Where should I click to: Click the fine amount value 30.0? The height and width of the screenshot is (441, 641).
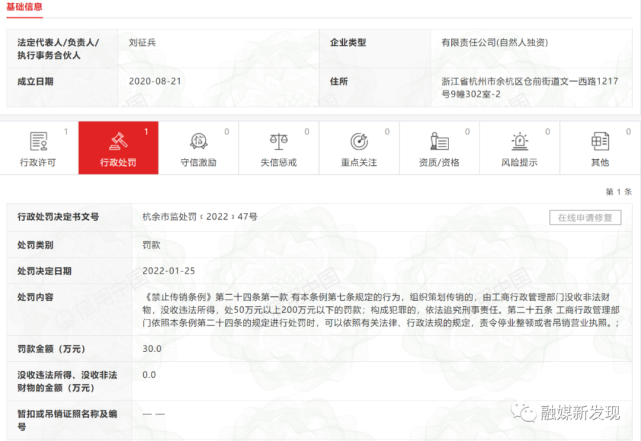[152, 349]
